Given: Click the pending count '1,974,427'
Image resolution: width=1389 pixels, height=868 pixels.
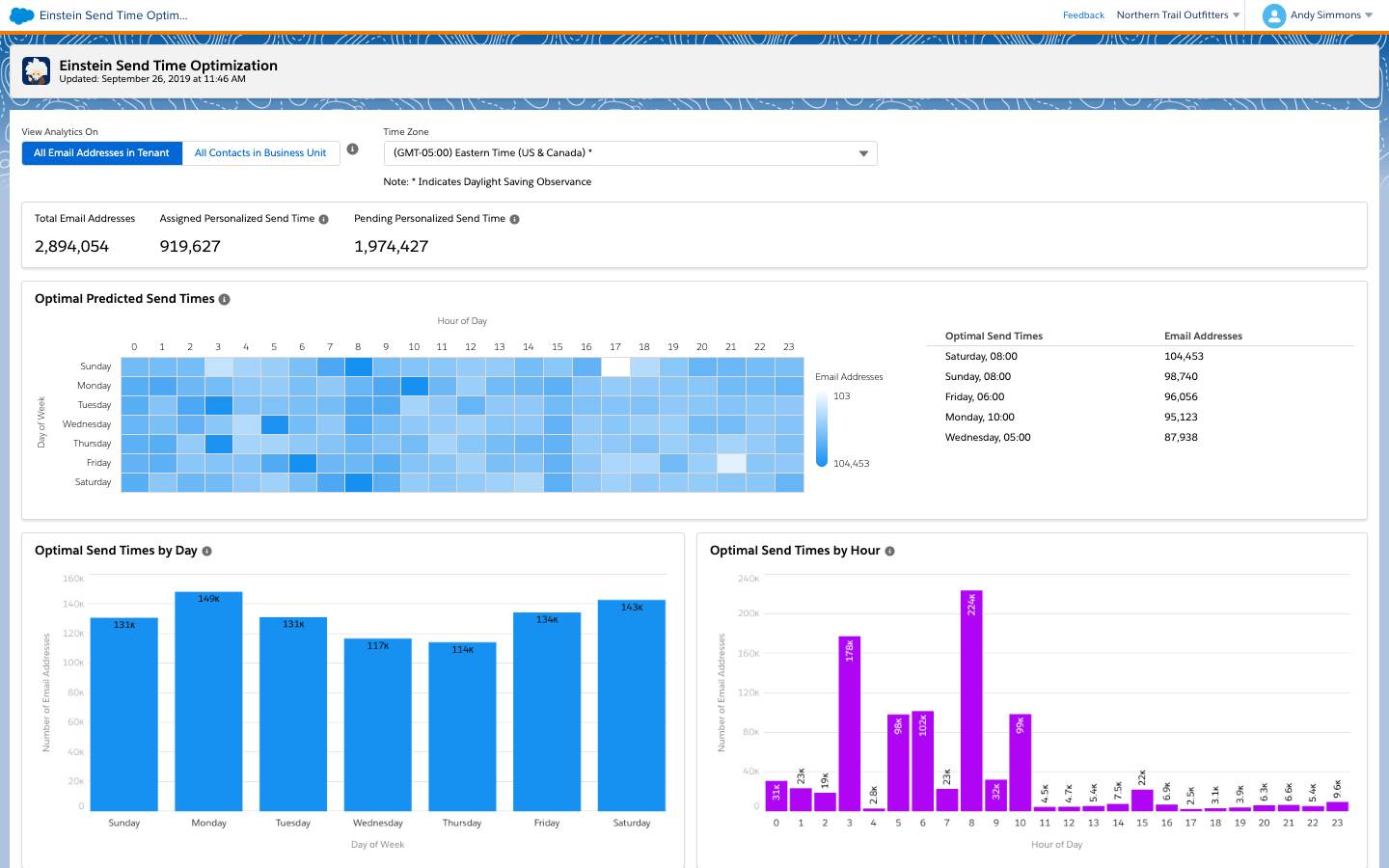Looking at the screenshot, I should (391, 247).
